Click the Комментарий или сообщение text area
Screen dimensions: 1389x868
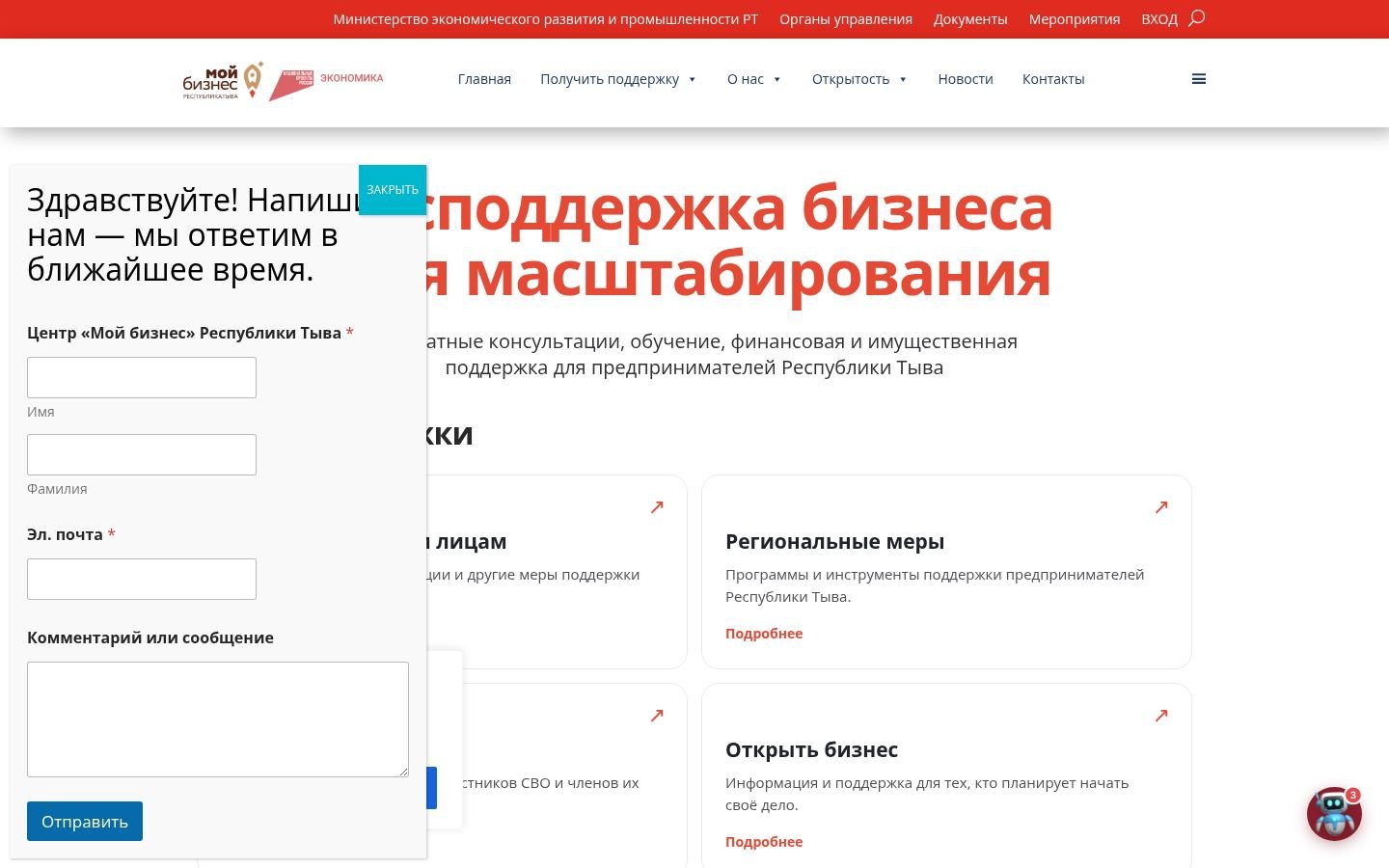click(x=218, y=719)
